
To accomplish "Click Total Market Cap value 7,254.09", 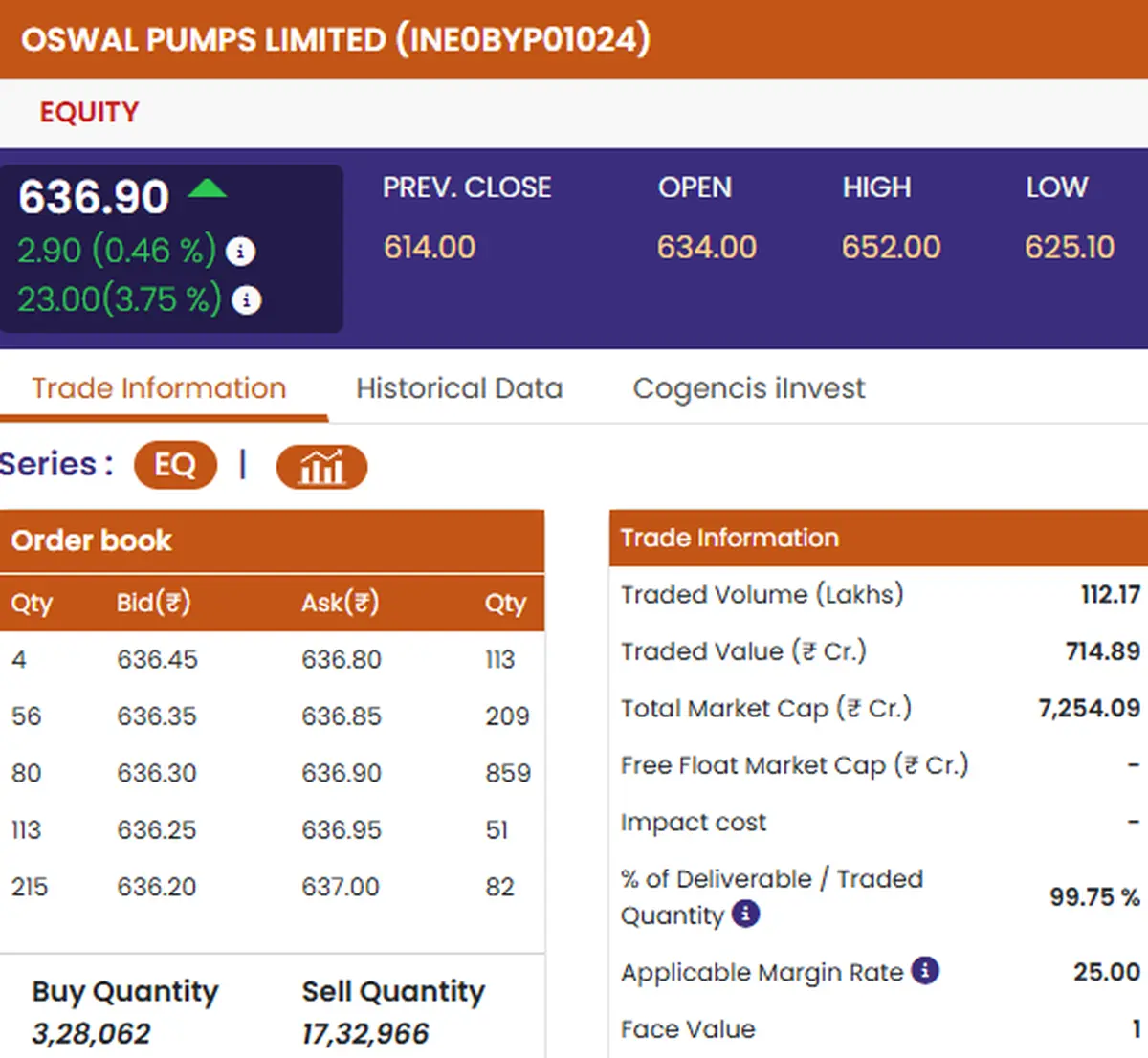I will [x=1090, y=708].
